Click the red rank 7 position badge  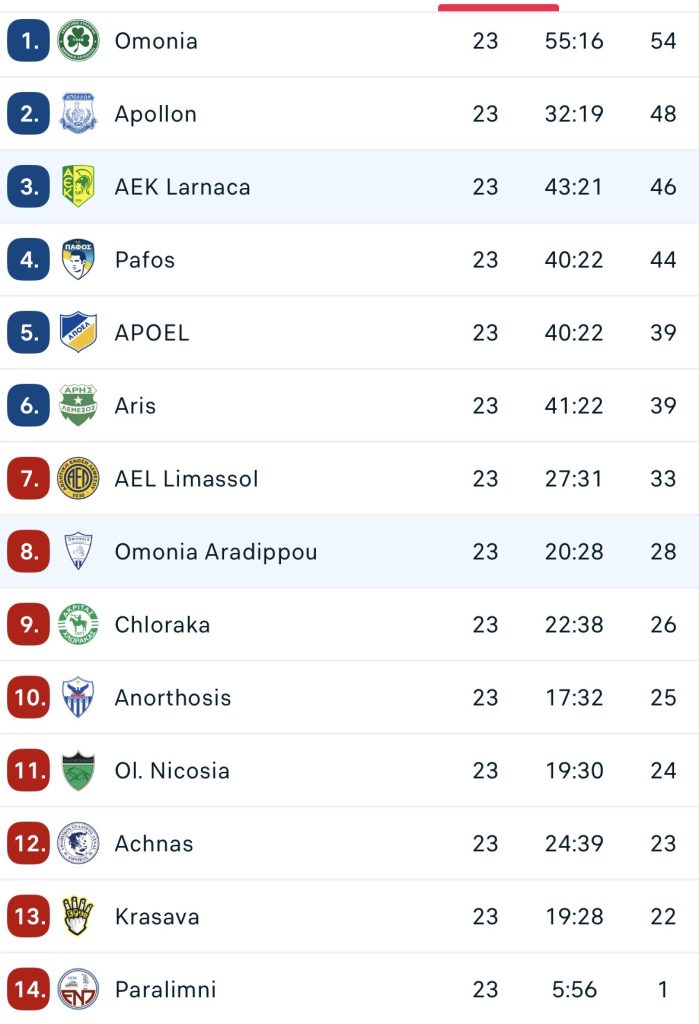28,479
